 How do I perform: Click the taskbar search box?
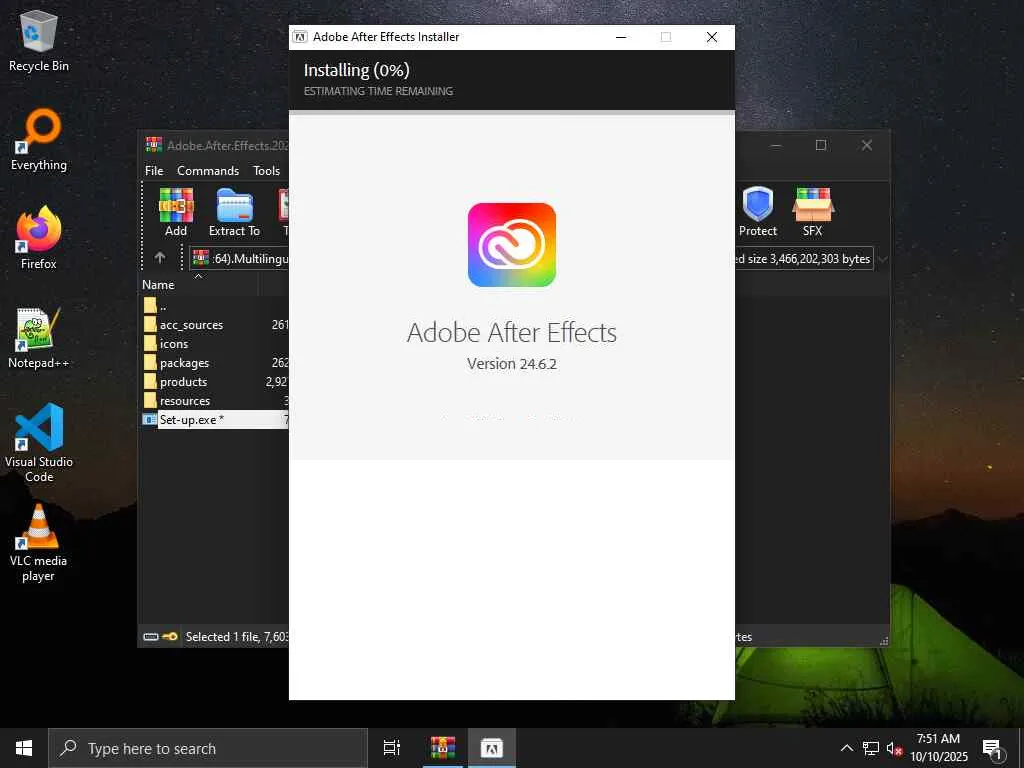(208, 748)
